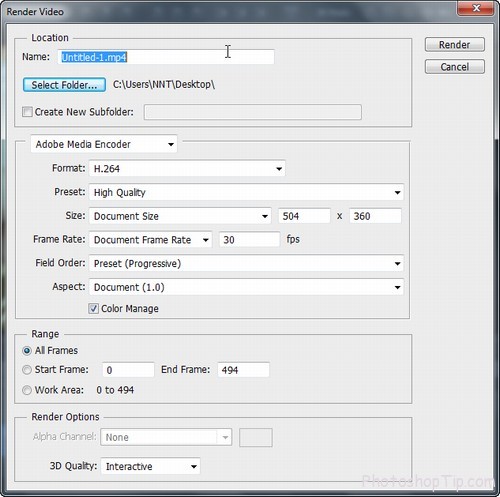Image resolution: width=500 pixels, height=497 pixels.
Task: Open the Aspect Document (1.0) dropdown
Action: pos(246,287)
